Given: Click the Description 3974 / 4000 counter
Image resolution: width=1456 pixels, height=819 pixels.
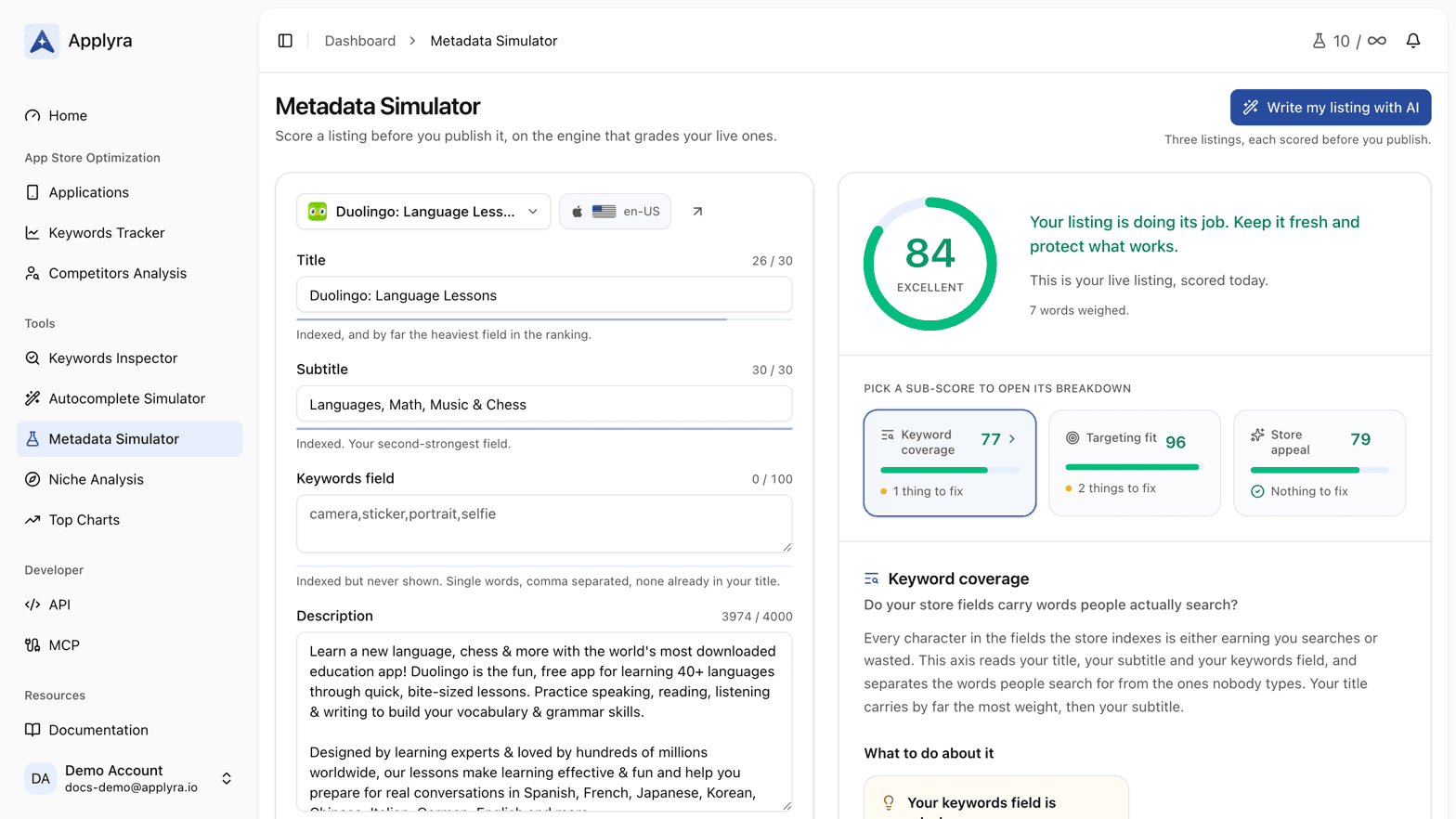Looking at the screenshot, I should click(757, 617).
